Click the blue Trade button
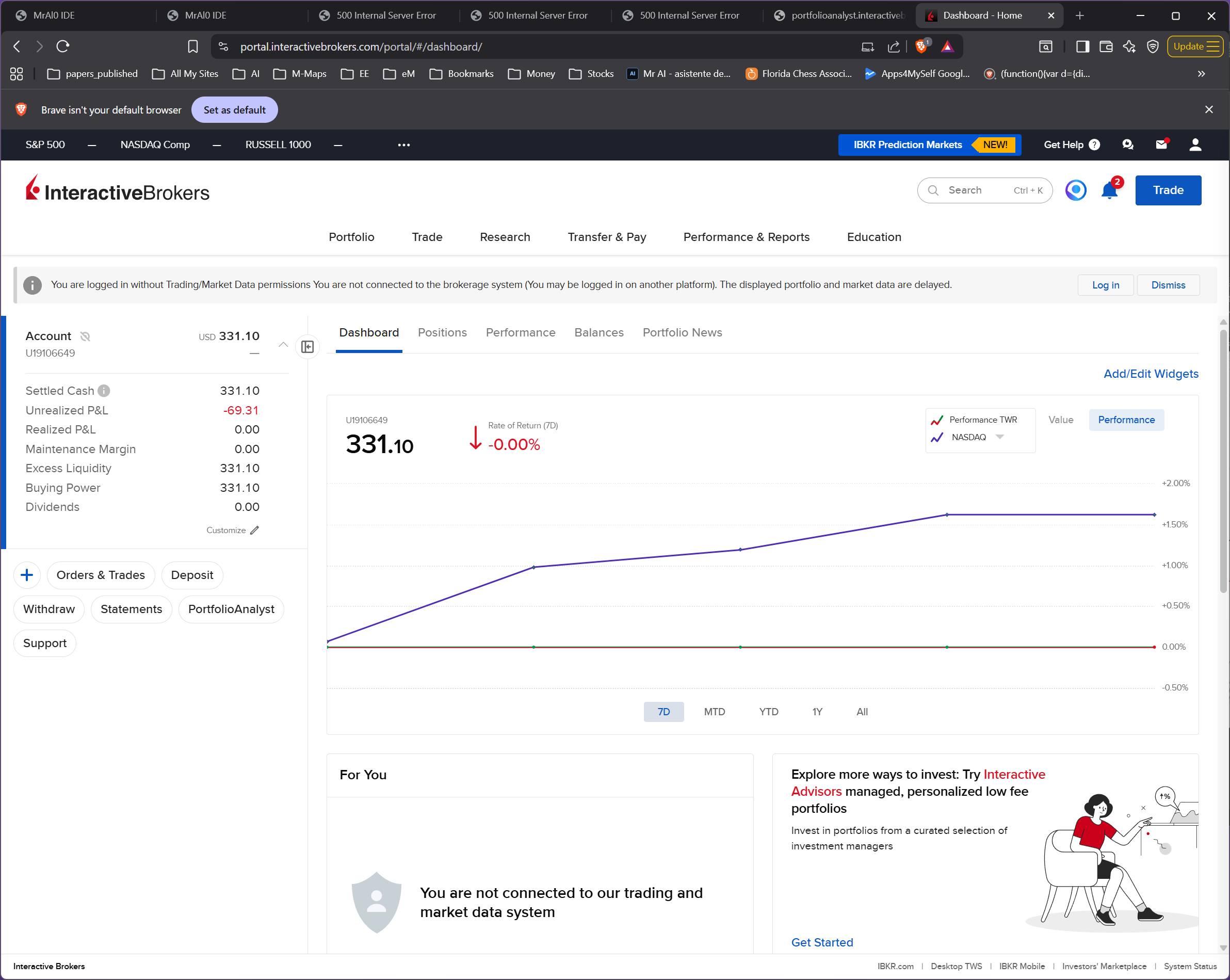Screen dimensions: 1230x980 (x=1167, y=190)
